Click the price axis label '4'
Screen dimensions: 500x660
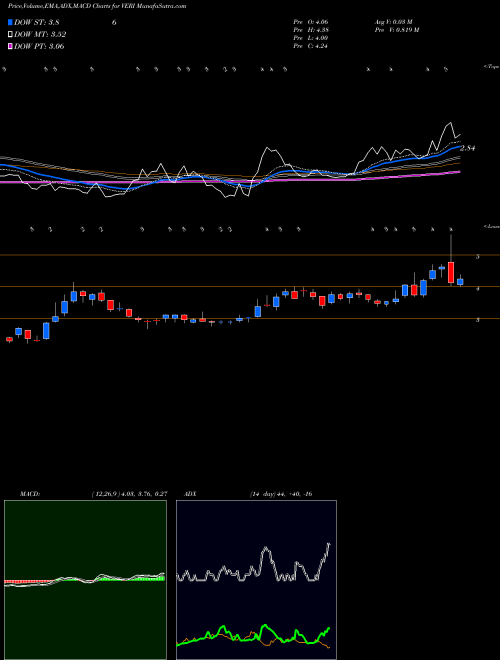coord(478,289)
